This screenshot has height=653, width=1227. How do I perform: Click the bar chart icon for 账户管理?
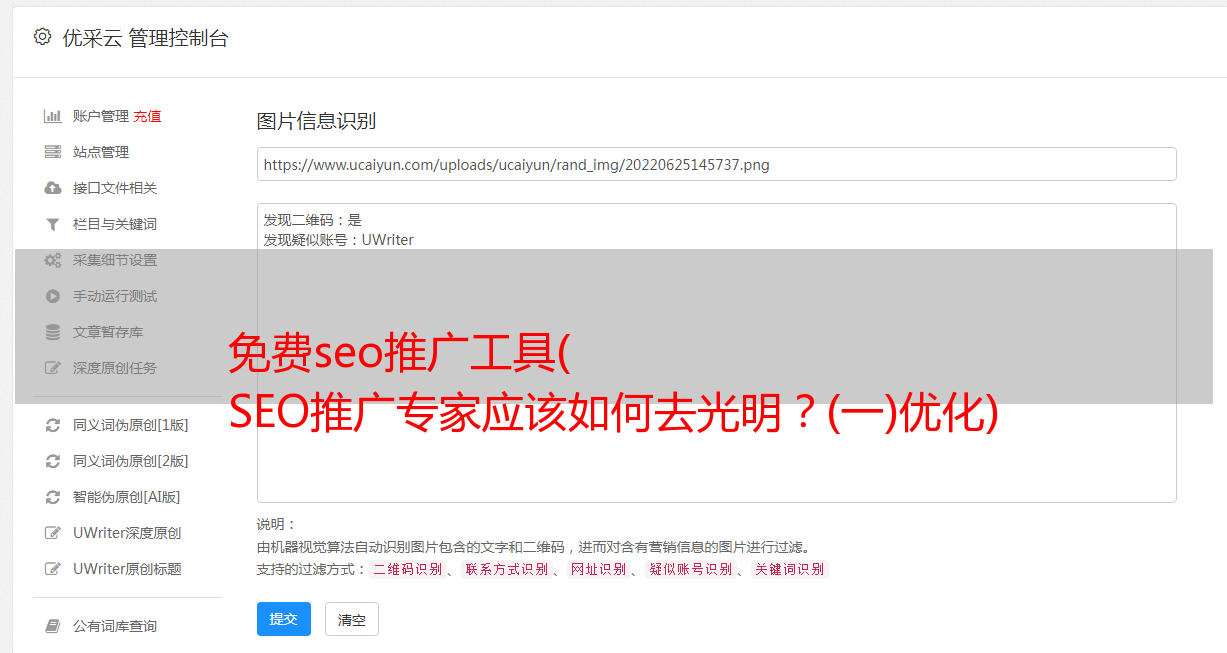(53, 116)
